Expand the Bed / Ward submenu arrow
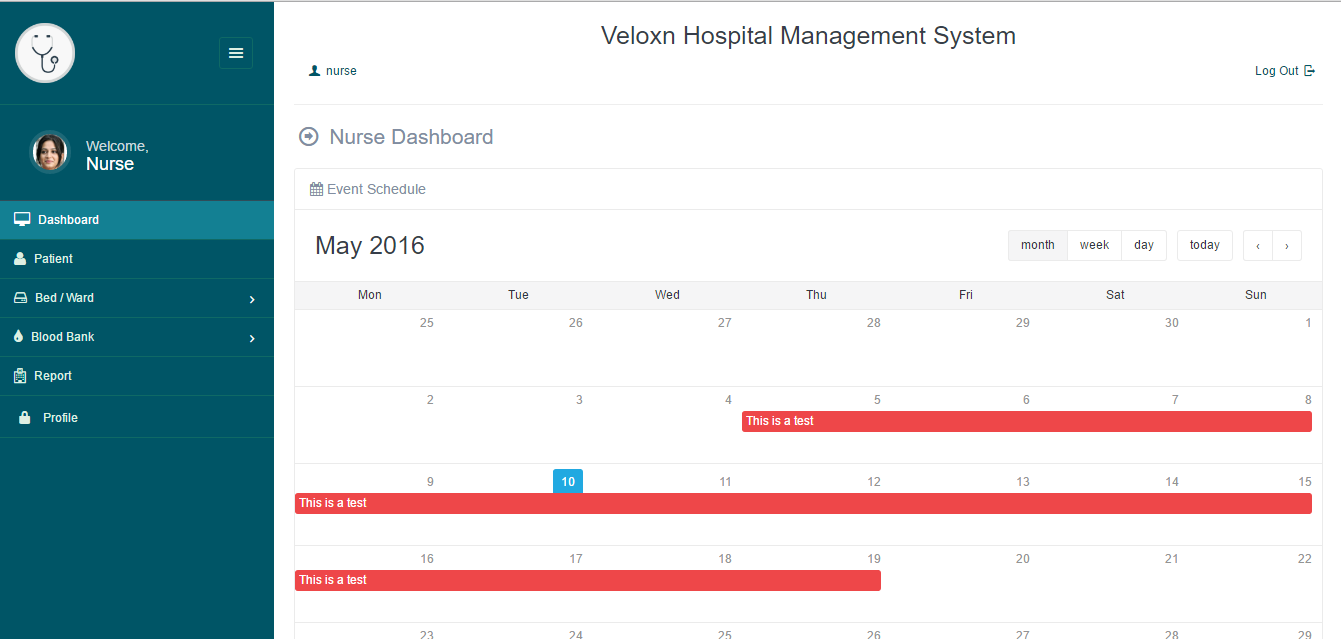Screen dimensions: 1341x639 (x=252, y=299)
